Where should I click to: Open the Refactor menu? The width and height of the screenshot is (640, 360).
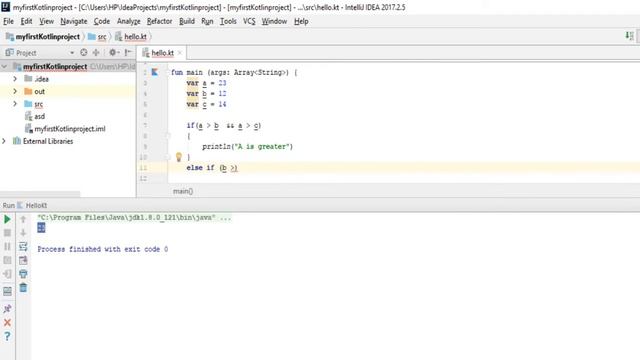click(x=159, y=21)
